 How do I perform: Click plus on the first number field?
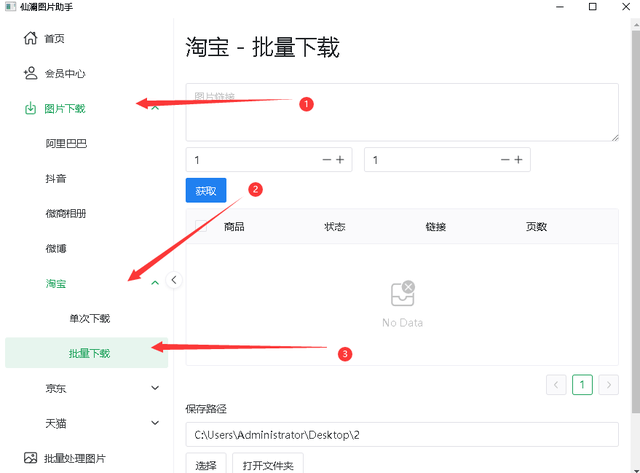click(x=340, y=160)
